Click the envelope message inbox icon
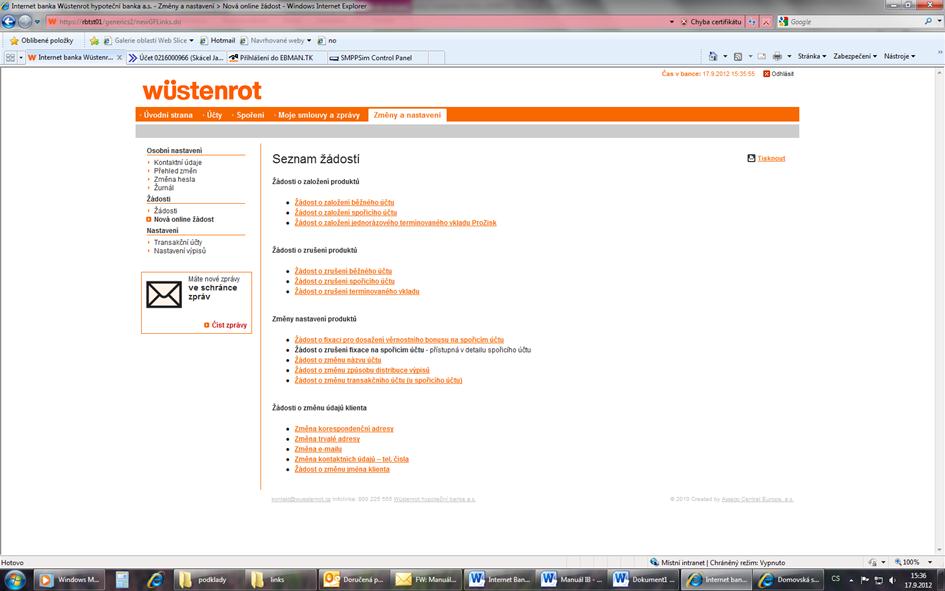 (163, 295)
